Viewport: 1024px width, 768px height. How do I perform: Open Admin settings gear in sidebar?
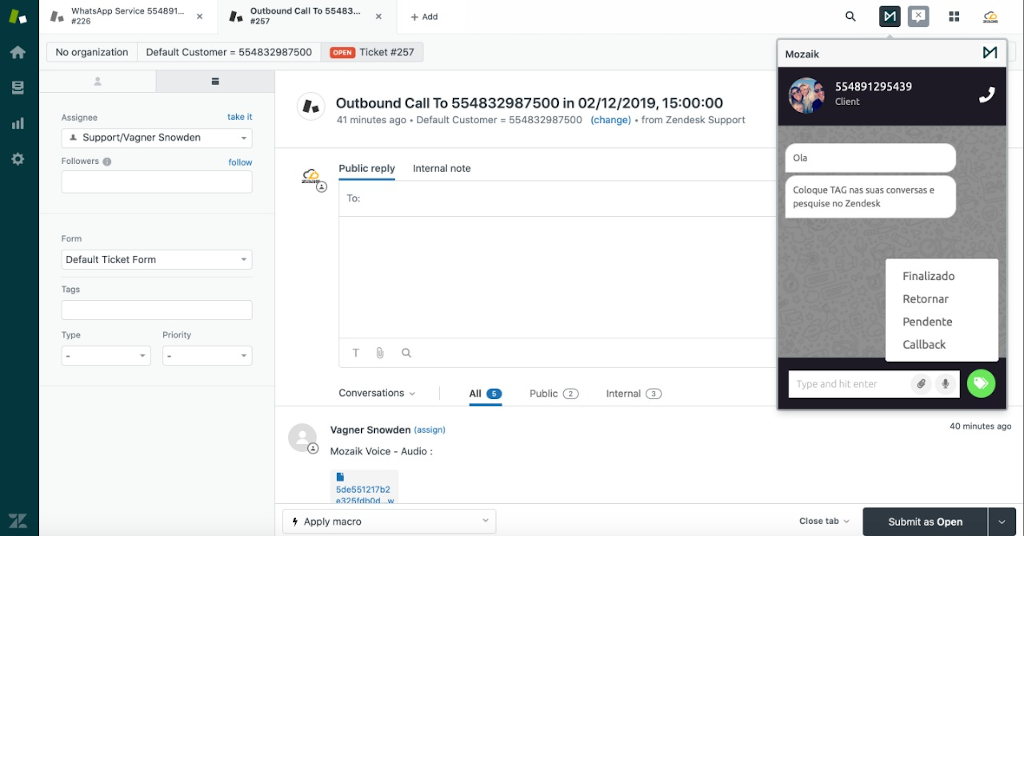[18, 159]
